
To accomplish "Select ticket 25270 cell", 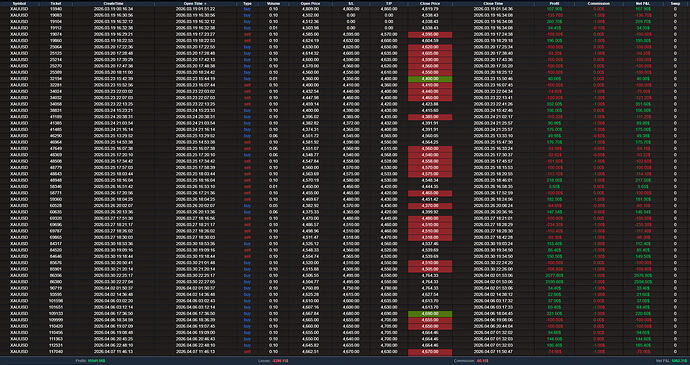I will [x=55, y=66].
